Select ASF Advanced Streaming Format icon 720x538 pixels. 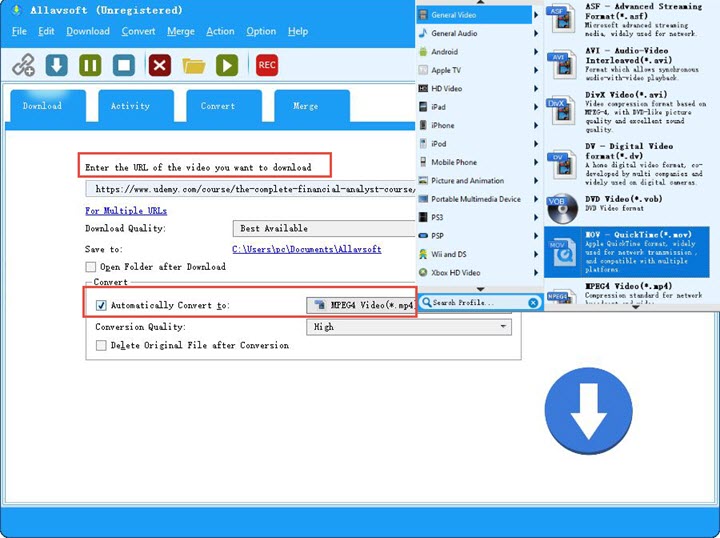pos(561,18)
